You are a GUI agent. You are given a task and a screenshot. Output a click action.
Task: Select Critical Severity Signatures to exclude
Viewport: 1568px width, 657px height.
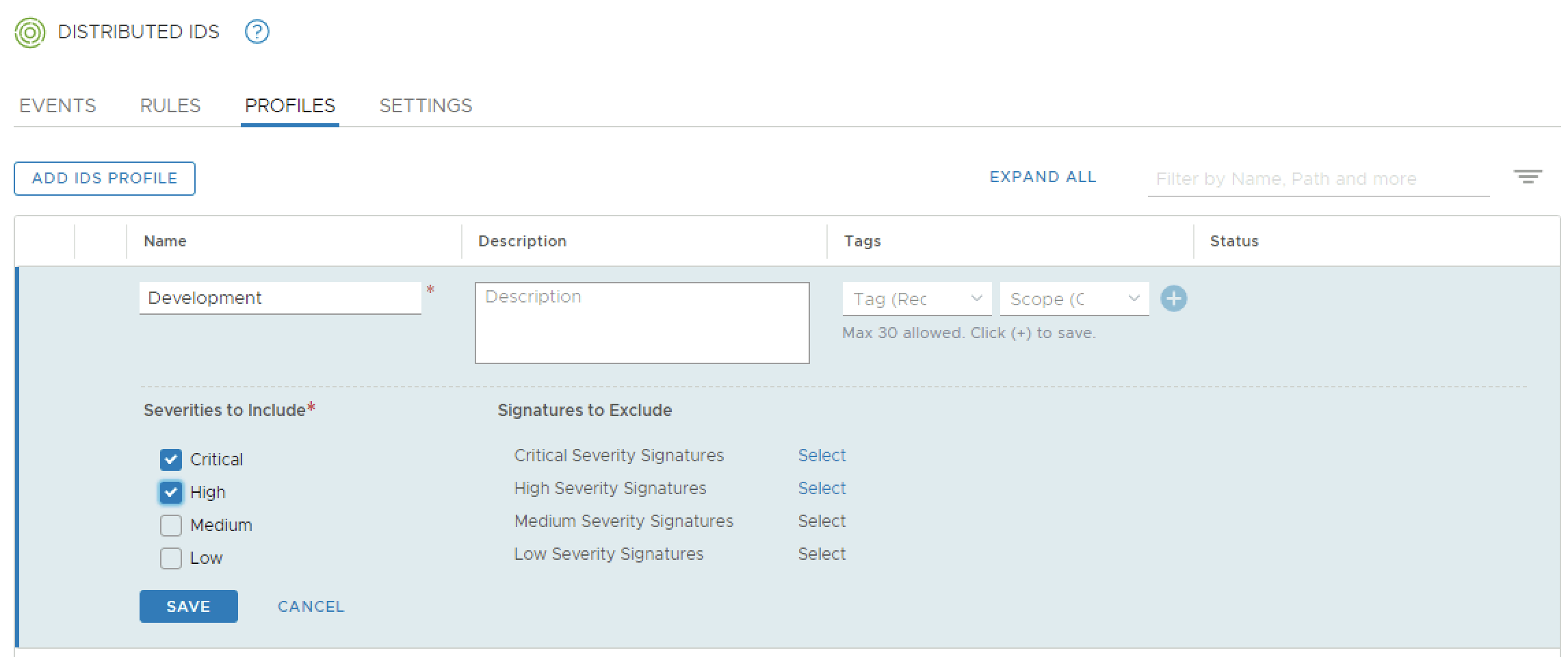[x=822, y=455]
